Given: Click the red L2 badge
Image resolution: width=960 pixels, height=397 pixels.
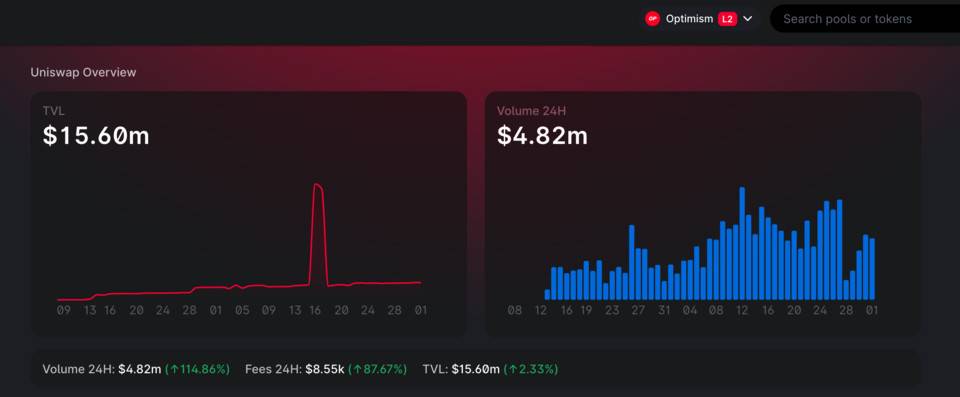Looking at the screenshot, I should tap(727, 19).
